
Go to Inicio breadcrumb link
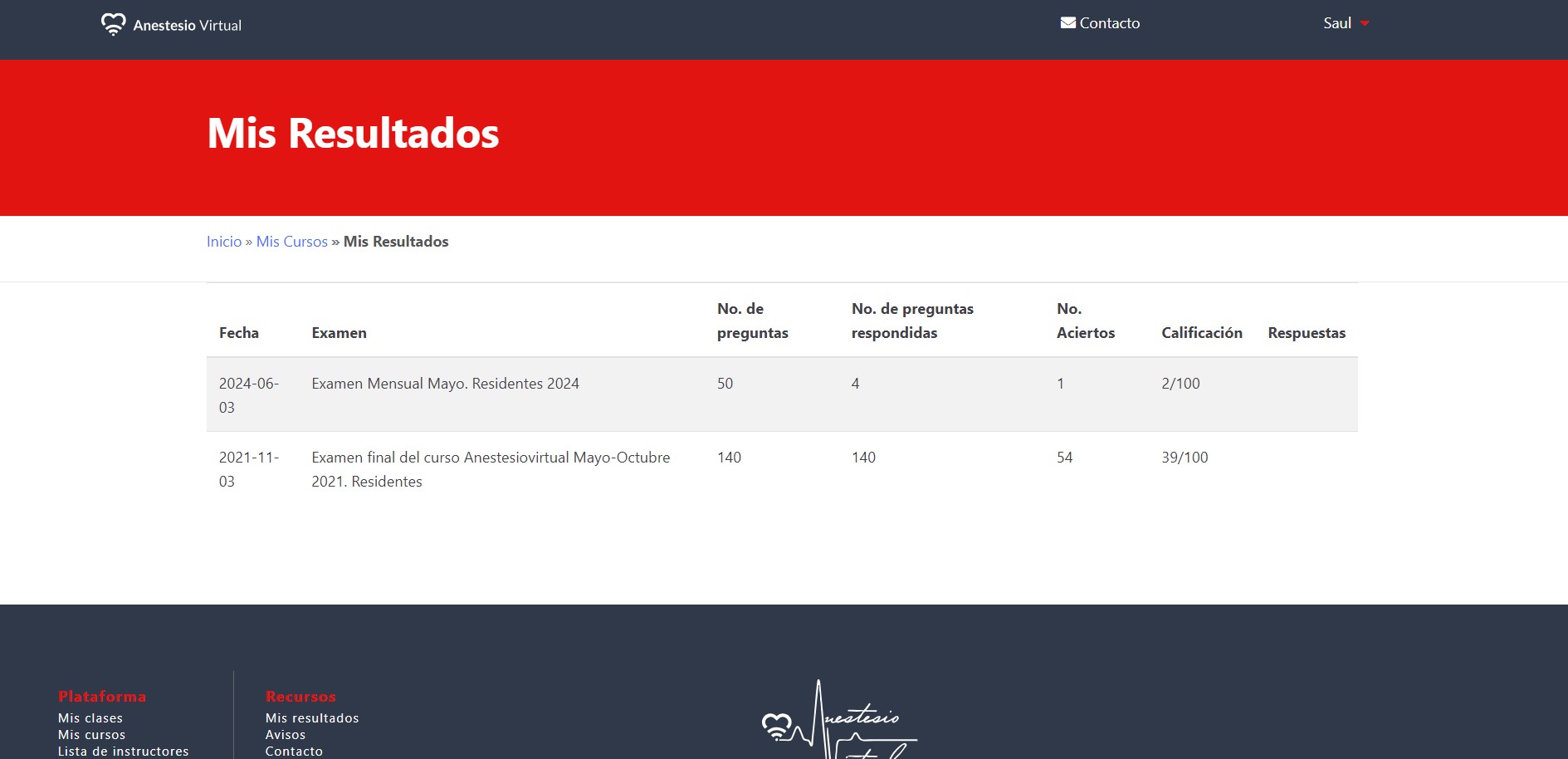coord(224,242)
